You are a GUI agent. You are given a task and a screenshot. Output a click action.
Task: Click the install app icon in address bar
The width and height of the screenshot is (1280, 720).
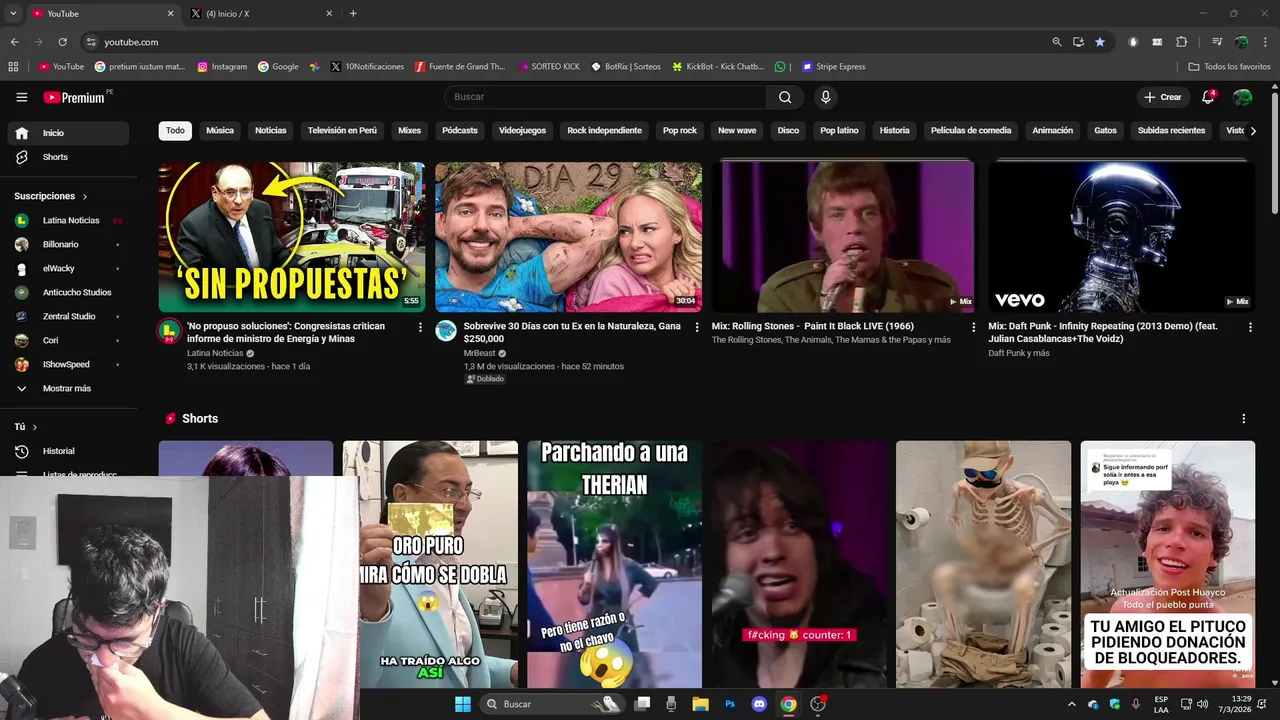click(1078, 42)
